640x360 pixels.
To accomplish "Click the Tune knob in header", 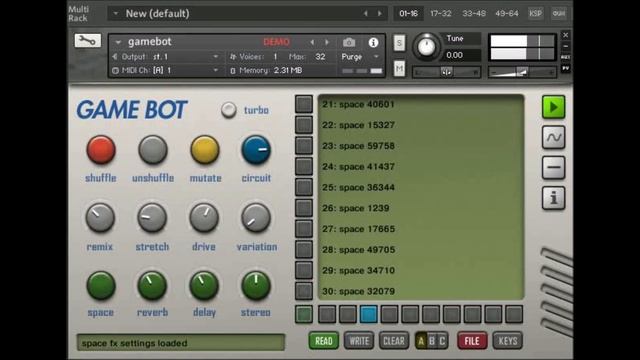I will tap(427, 47).
